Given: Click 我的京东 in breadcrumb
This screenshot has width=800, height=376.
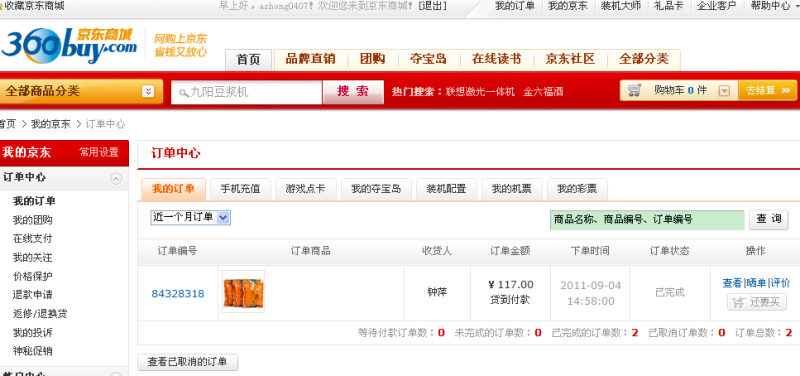Looking at the screenshot, I should click(x=51, y=124).
